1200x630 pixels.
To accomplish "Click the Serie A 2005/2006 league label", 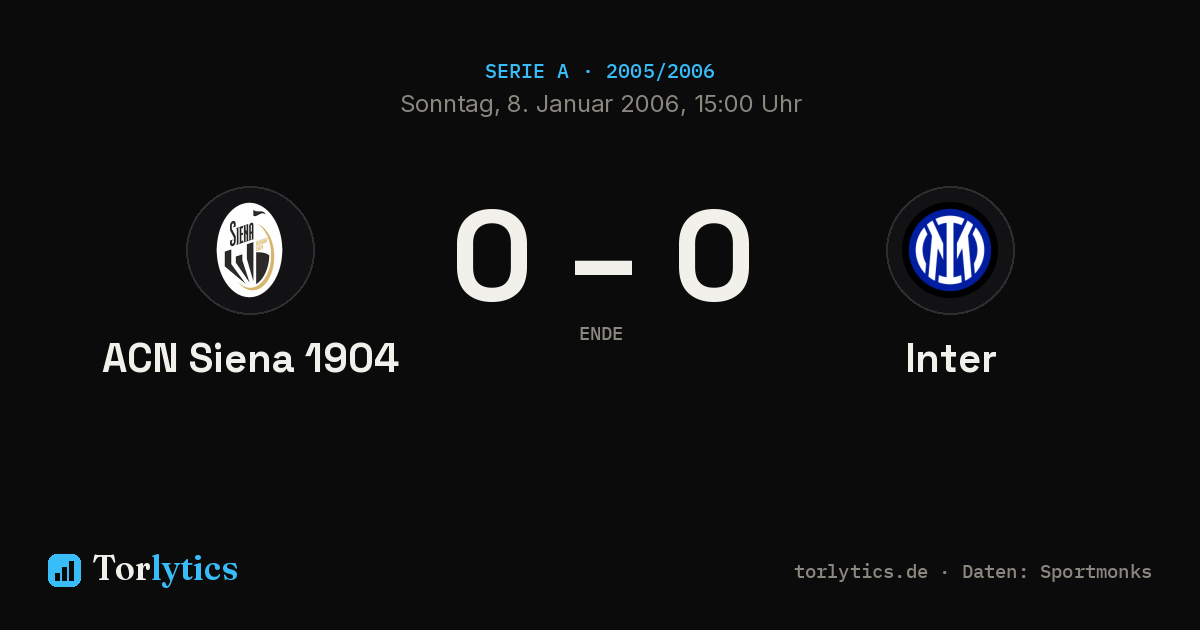I will [x=600, y=72].
